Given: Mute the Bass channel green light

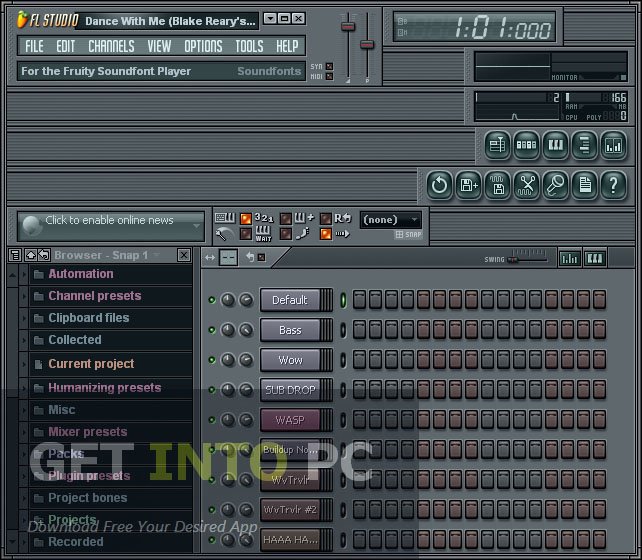Looking at the screenshot, I should tap(212, 330).
